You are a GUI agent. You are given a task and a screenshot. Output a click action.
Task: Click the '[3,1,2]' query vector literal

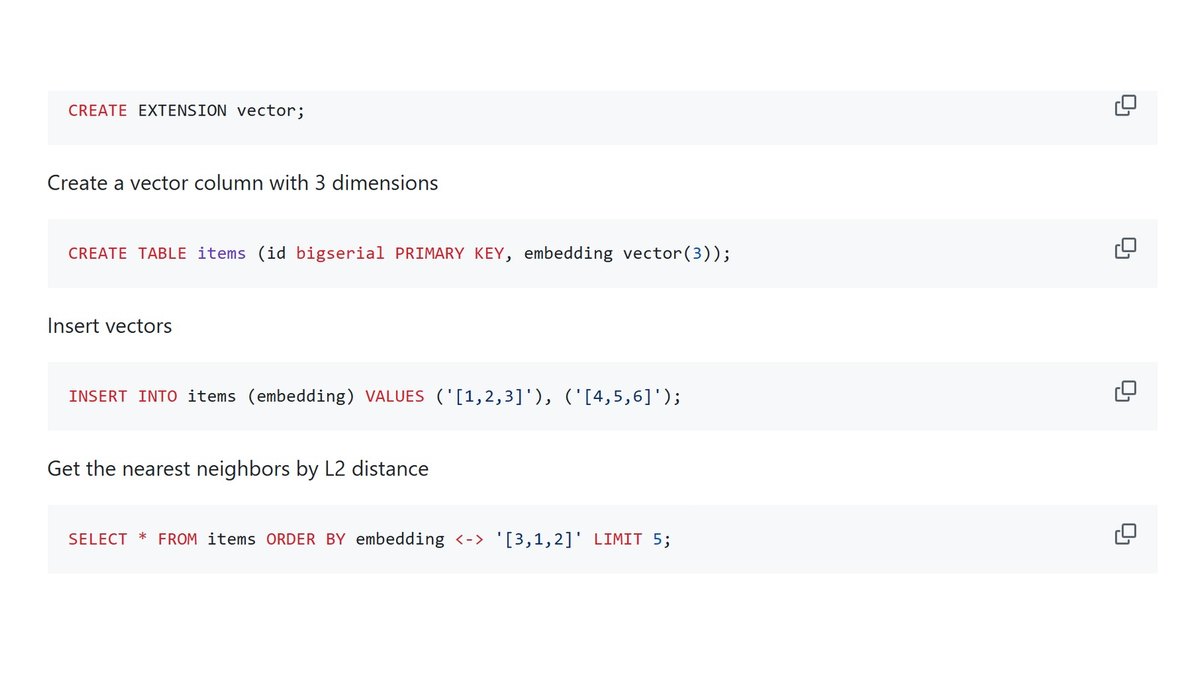pyautogui.click(x=539, y=539)
